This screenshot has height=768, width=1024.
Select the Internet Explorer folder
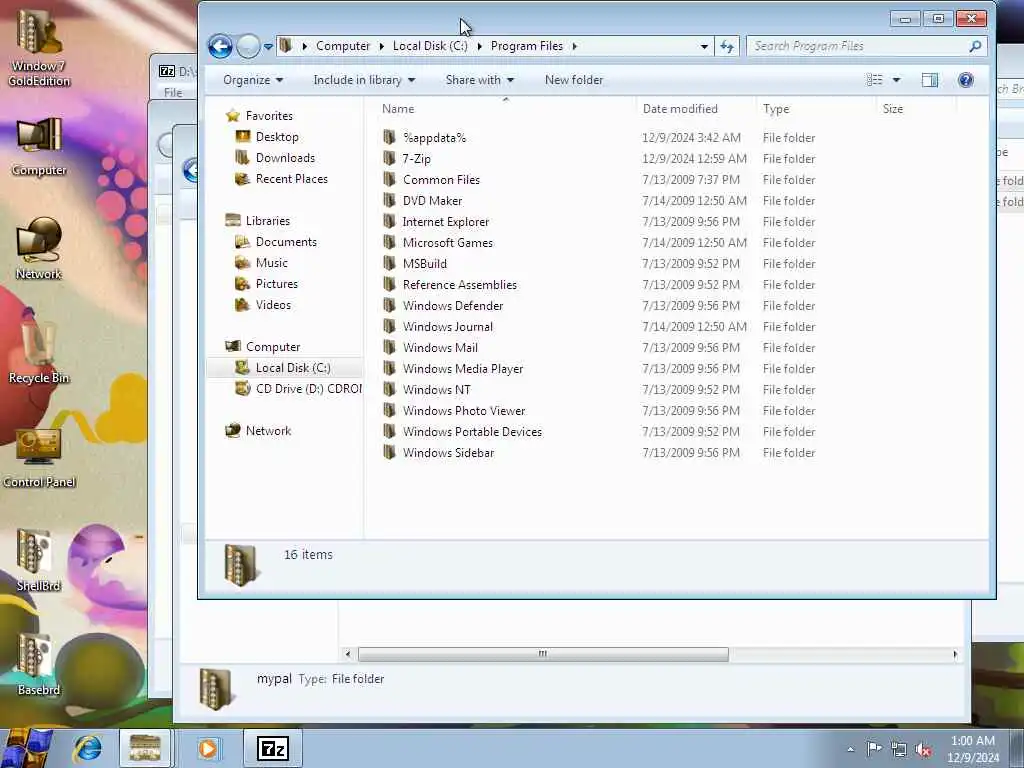445,221
